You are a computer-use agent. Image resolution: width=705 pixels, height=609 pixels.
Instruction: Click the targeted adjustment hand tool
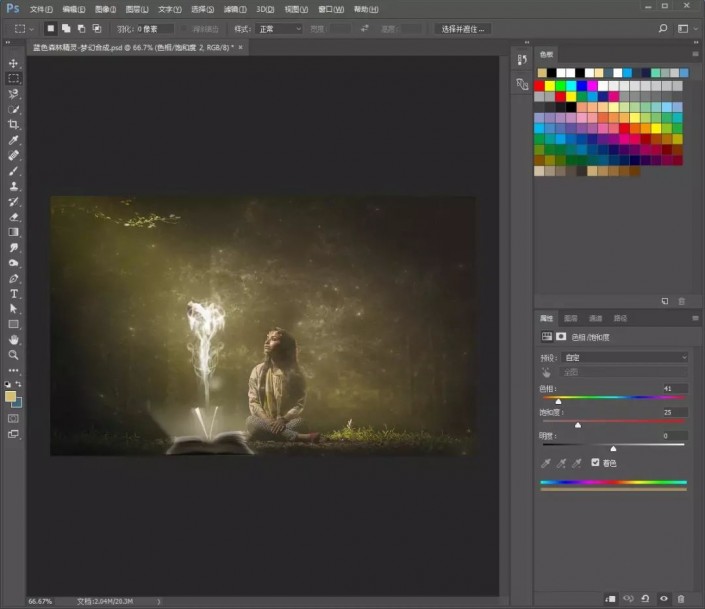point(546,372)
